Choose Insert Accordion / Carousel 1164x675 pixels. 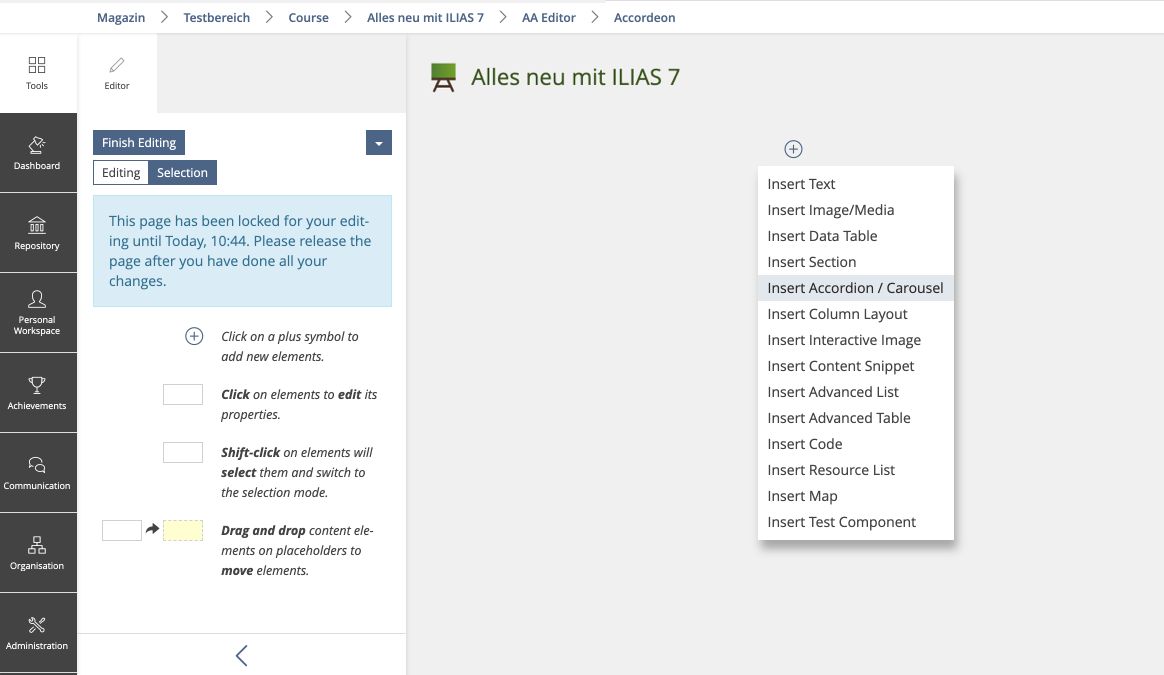[x=855, y=288]
